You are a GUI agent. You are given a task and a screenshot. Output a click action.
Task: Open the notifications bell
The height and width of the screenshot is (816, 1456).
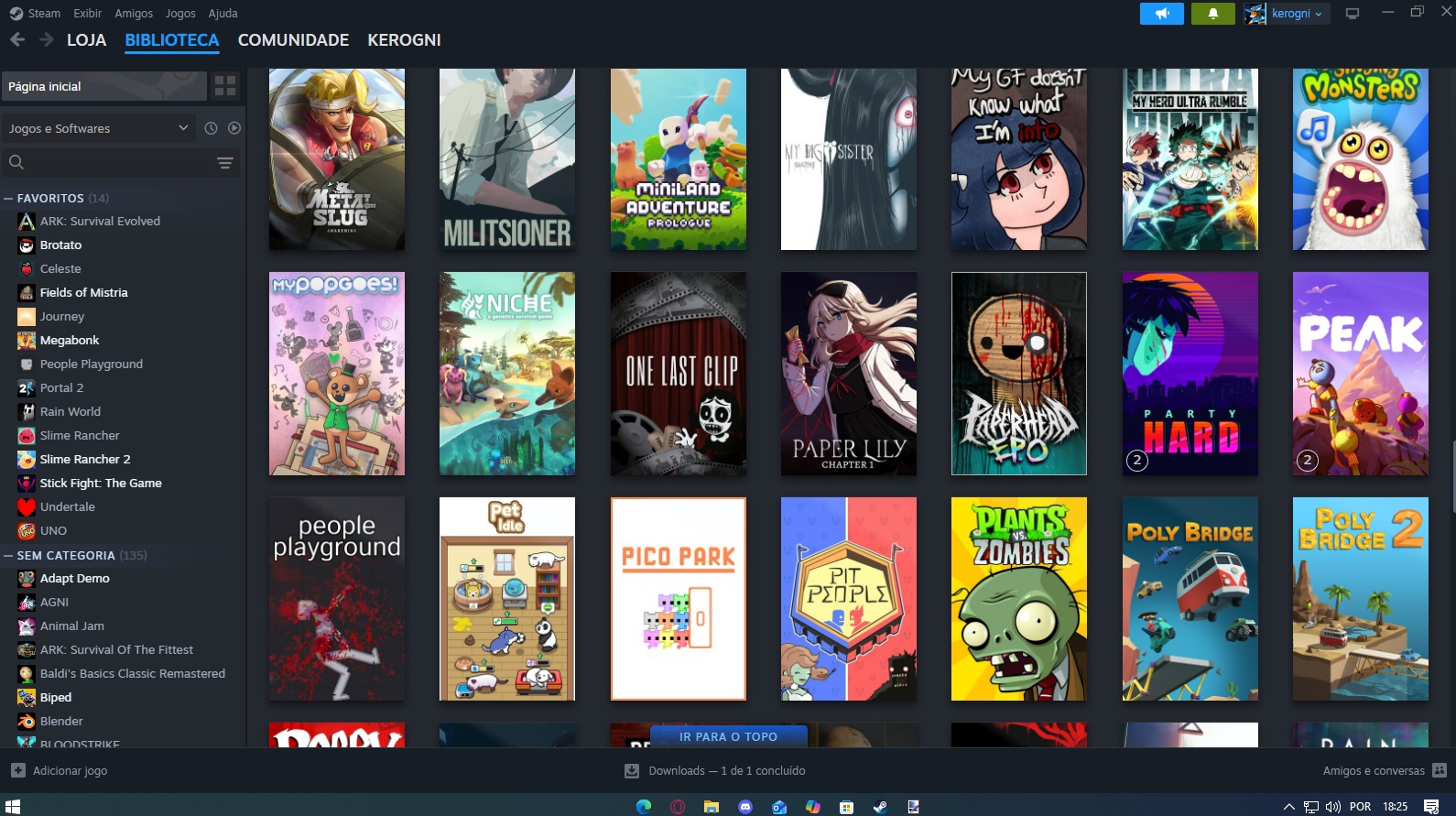point(1212,14)
